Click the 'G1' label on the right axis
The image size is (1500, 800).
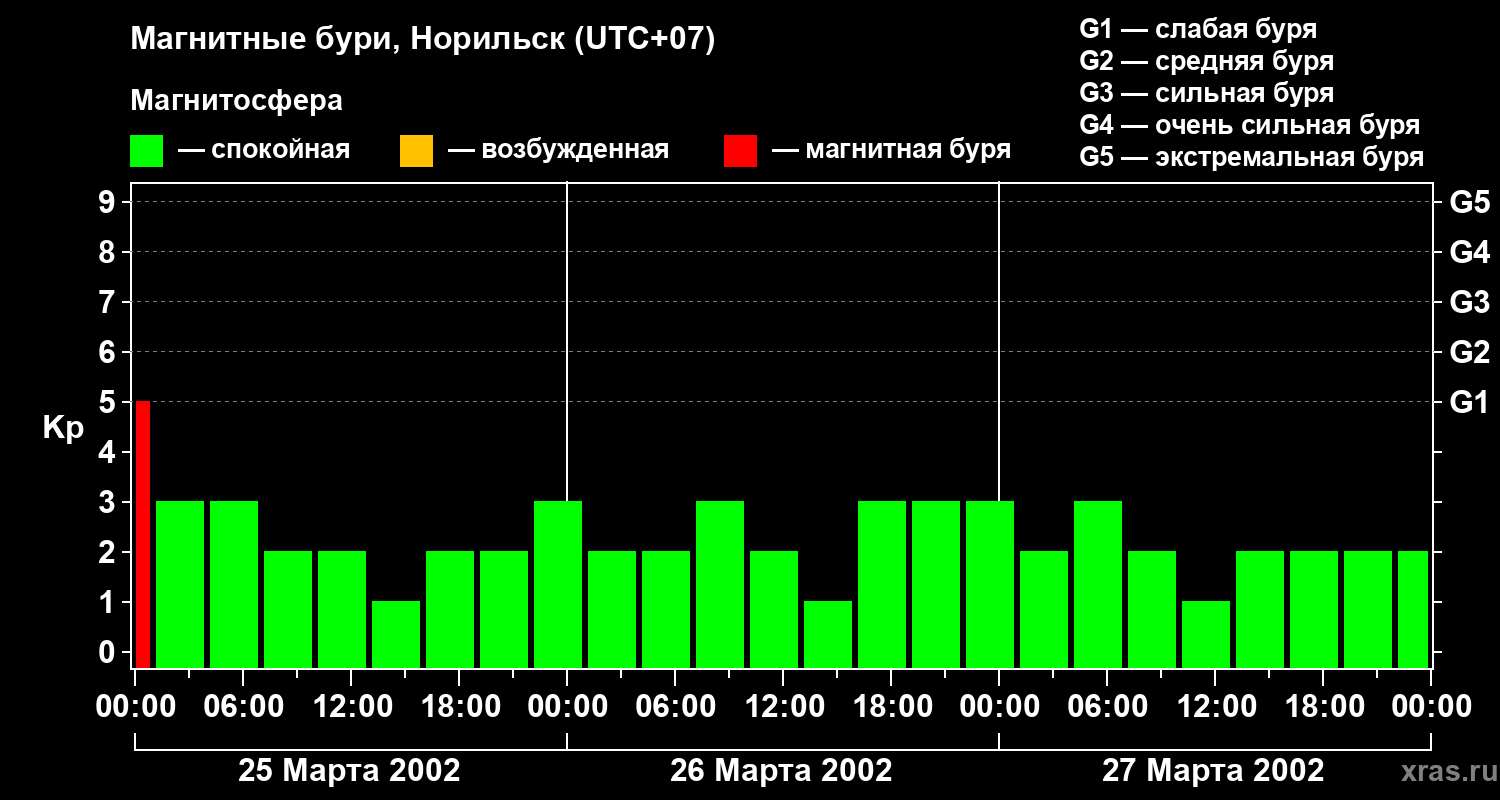point(1469,402)
